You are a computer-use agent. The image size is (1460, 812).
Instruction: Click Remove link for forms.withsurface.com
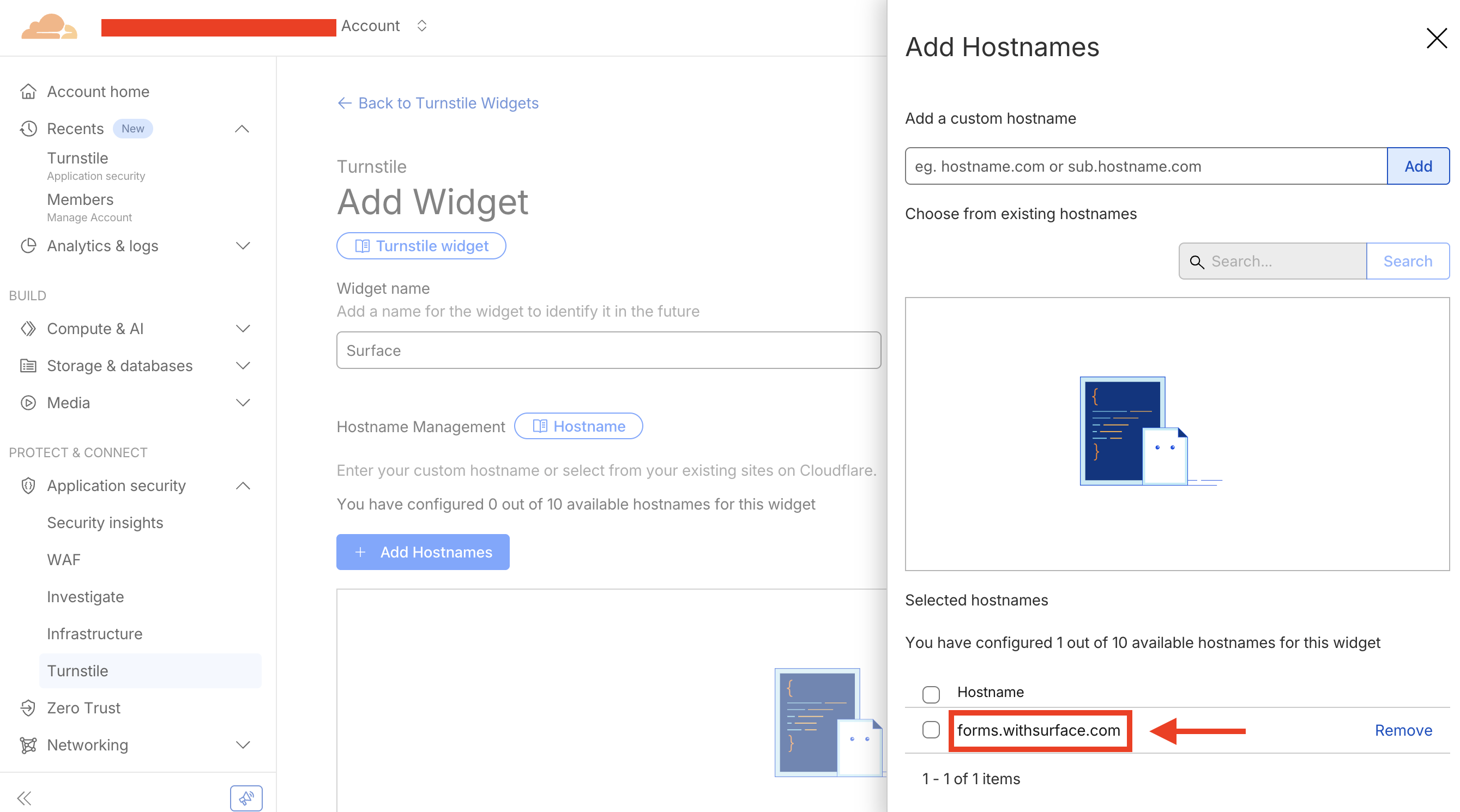click(x=1403, y=730)
